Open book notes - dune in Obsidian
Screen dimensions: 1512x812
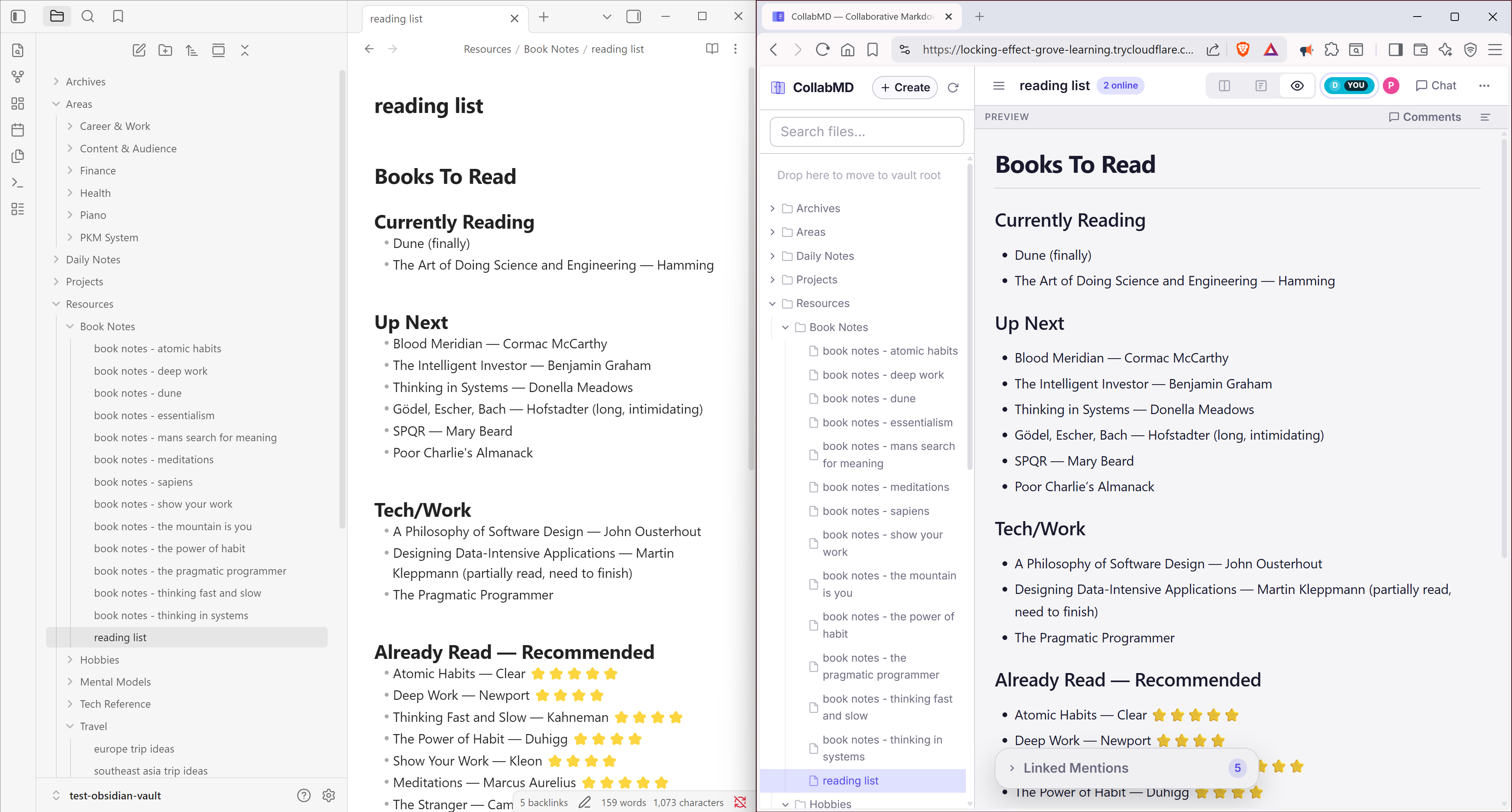coord(137,393)
